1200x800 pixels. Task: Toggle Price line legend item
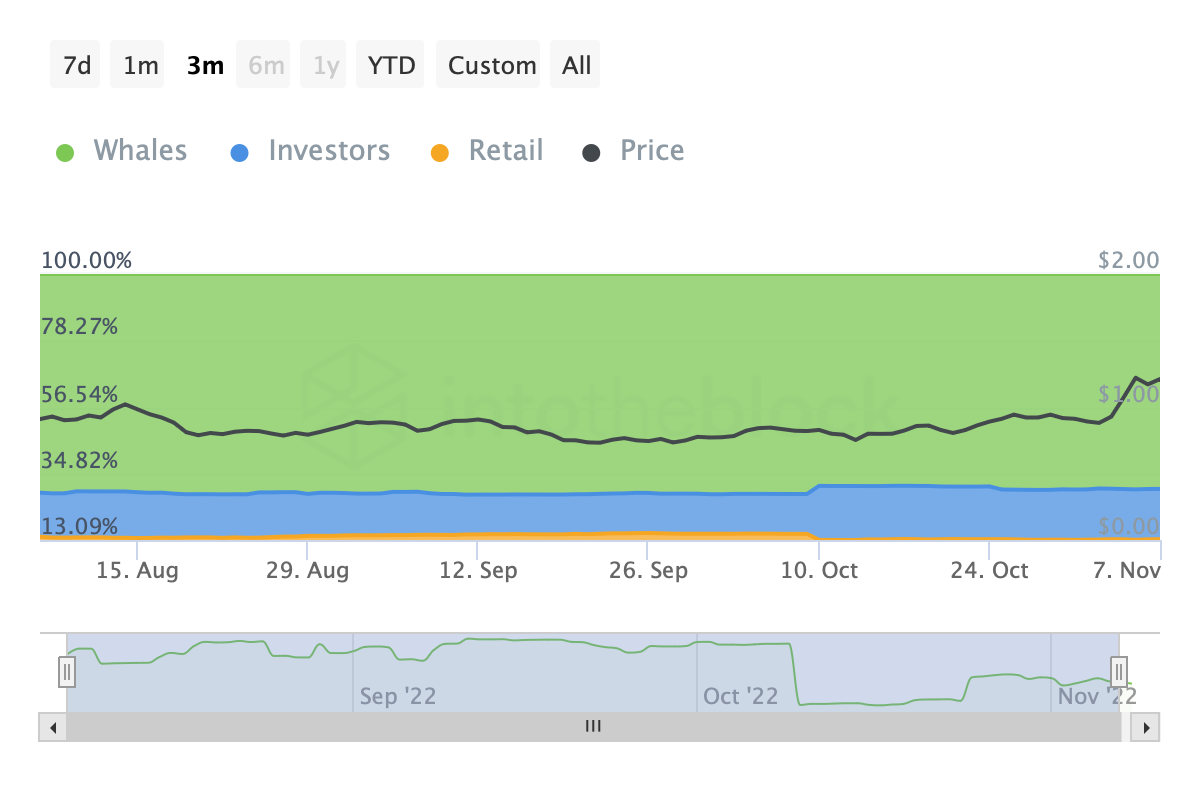point(652,151)
